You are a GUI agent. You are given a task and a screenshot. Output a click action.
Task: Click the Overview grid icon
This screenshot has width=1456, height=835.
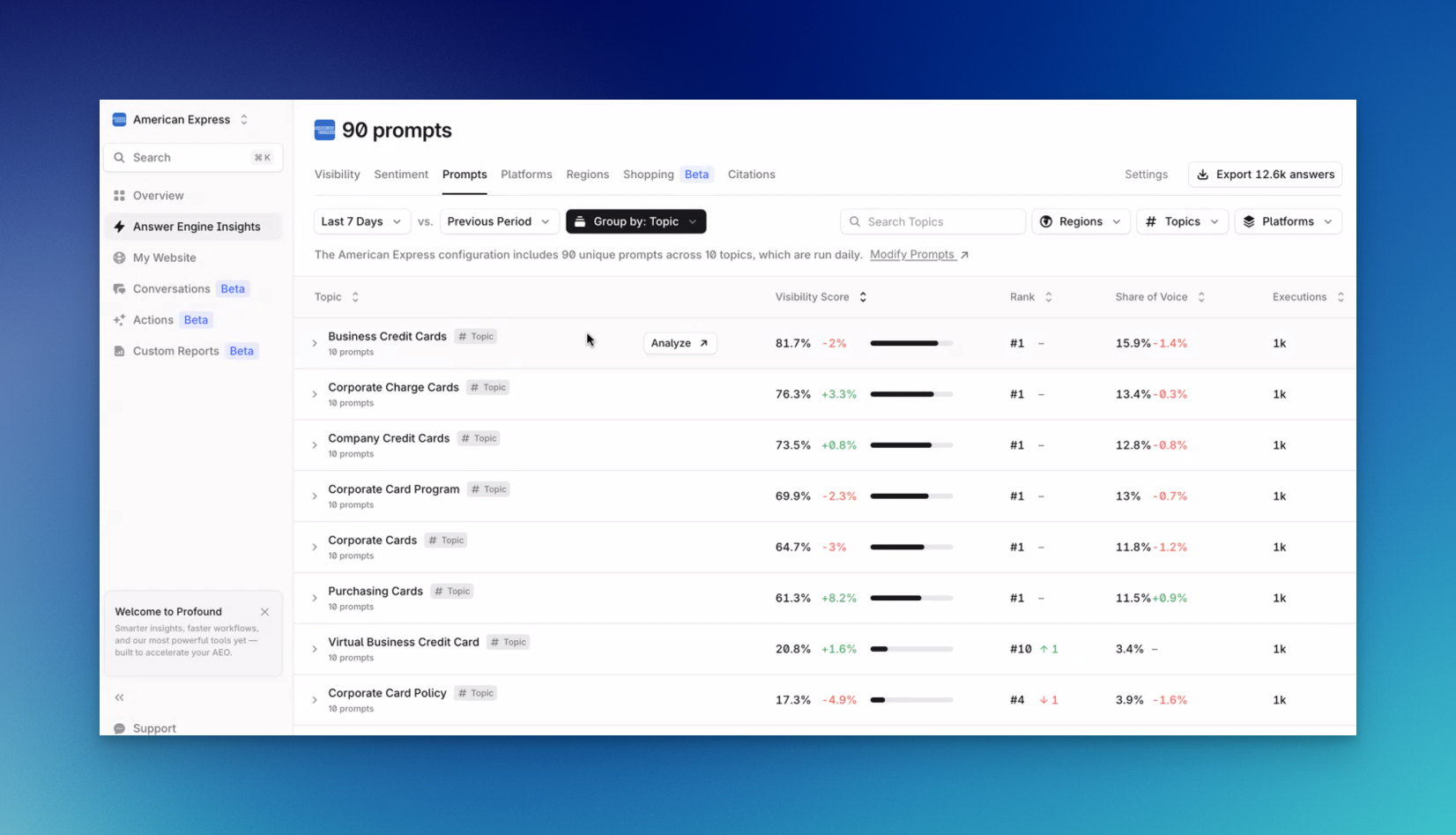pyautogui.click(x=119, y=196)
